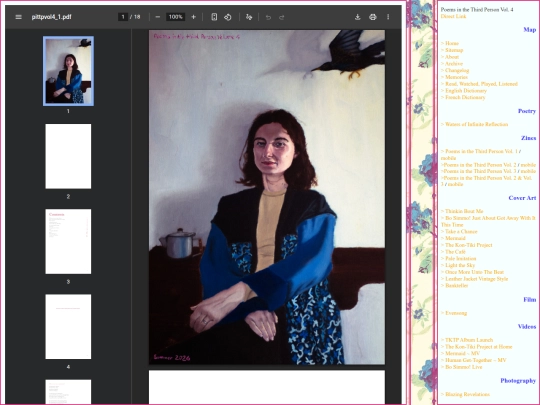The width and height of the screenshot is (540, 405).
Task: Click the page number field showing 1
Action: tap(123, 17)
